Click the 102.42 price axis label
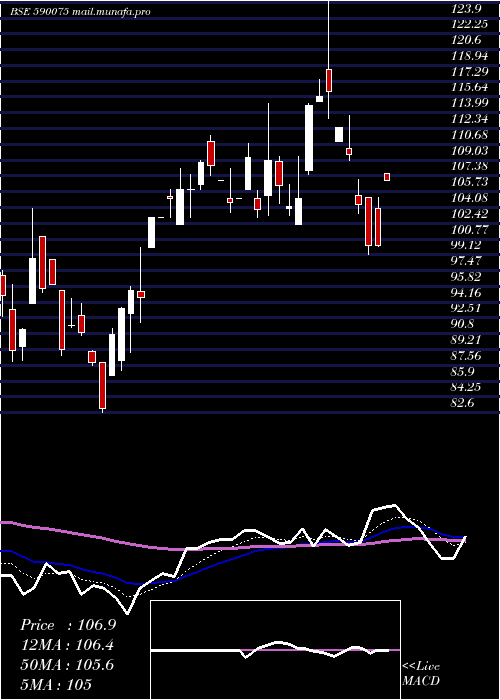 click(x=471, y=213)
